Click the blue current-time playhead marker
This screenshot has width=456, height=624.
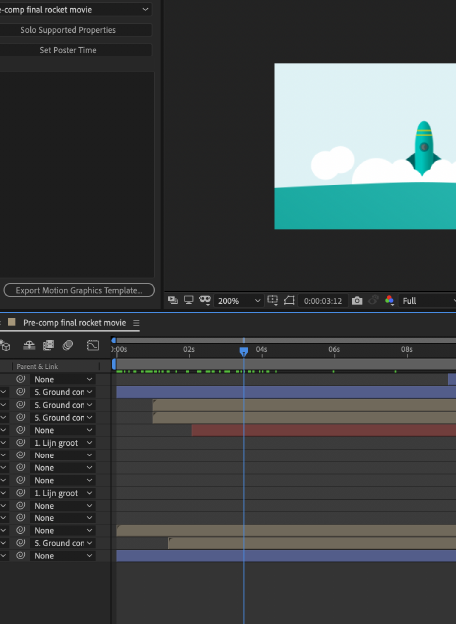point(244,351)
